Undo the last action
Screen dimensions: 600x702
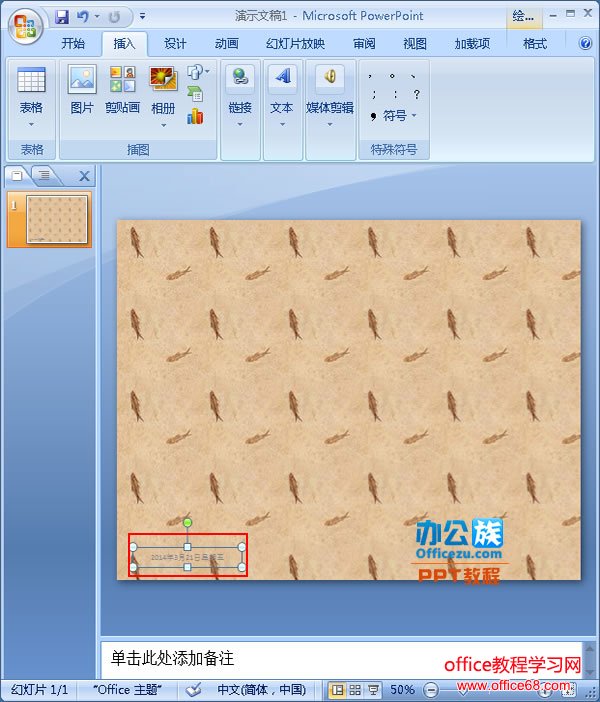tap(83, 17)
